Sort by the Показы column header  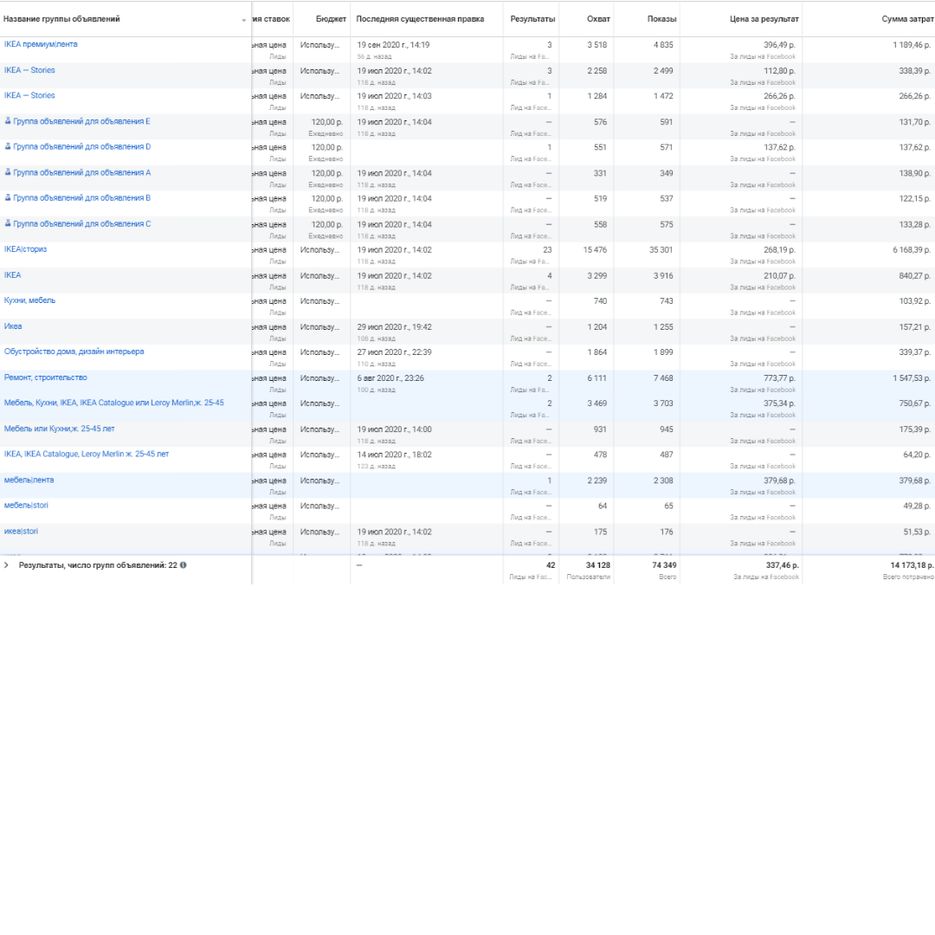pos(662,19)
